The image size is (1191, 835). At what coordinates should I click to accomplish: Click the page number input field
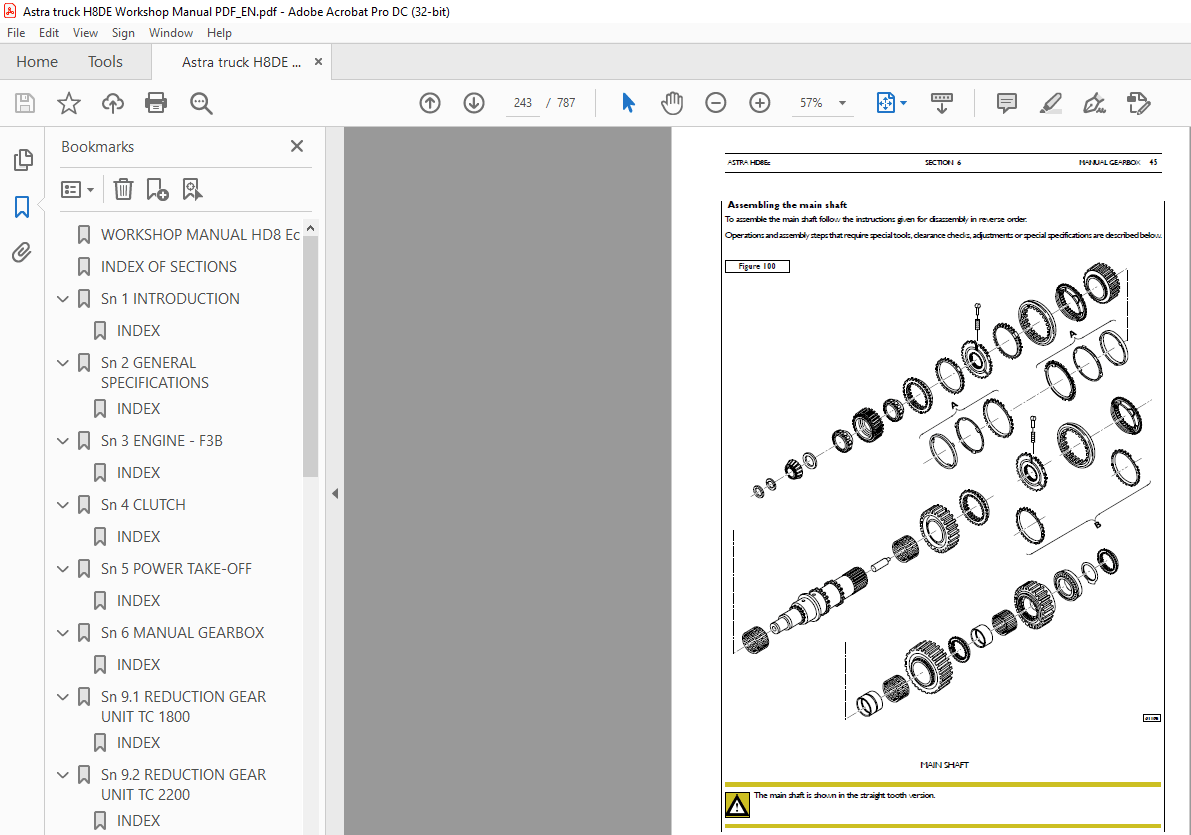click(522, 103)
